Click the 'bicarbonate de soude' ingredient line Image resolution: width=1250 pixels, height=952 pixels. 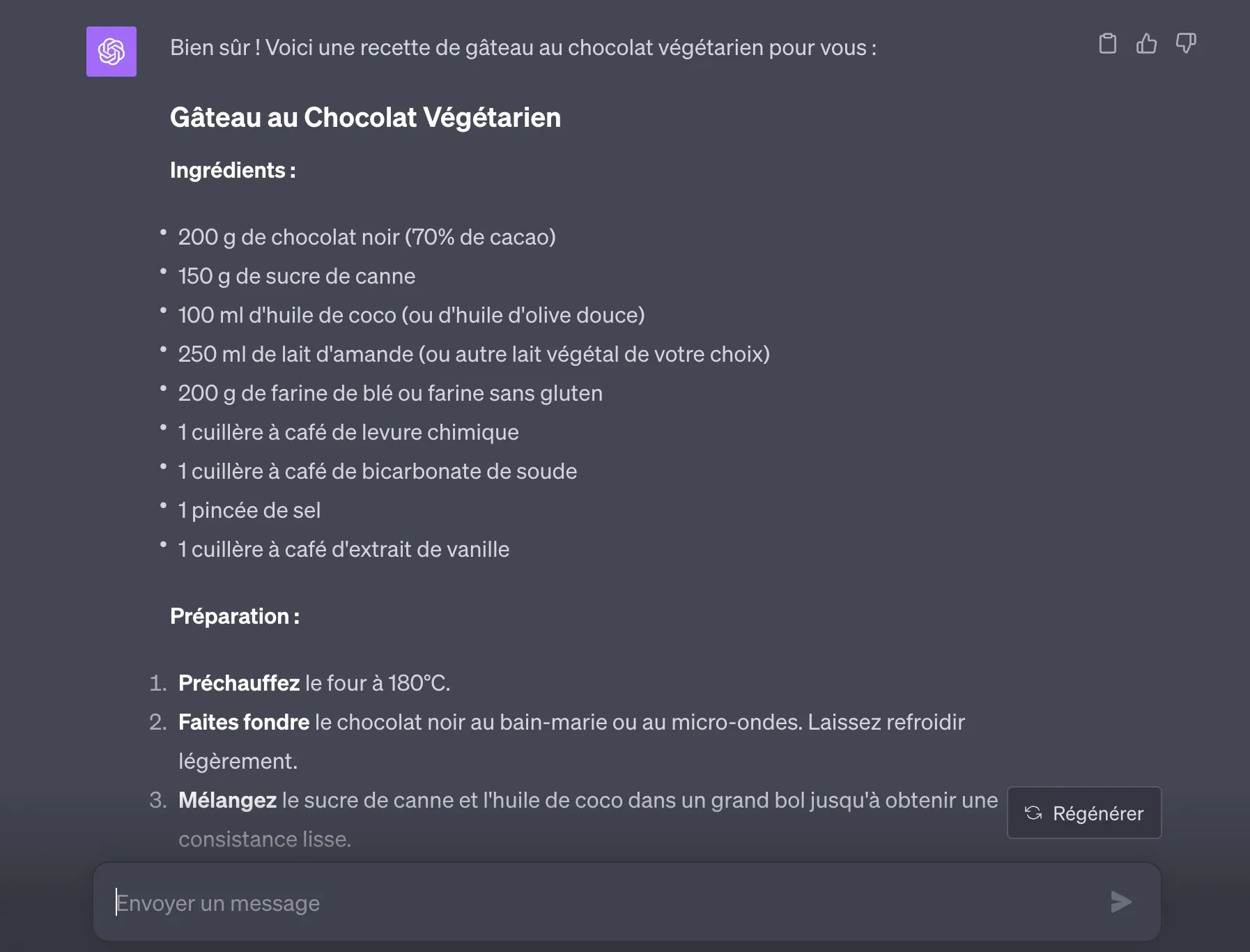(378, 472)
